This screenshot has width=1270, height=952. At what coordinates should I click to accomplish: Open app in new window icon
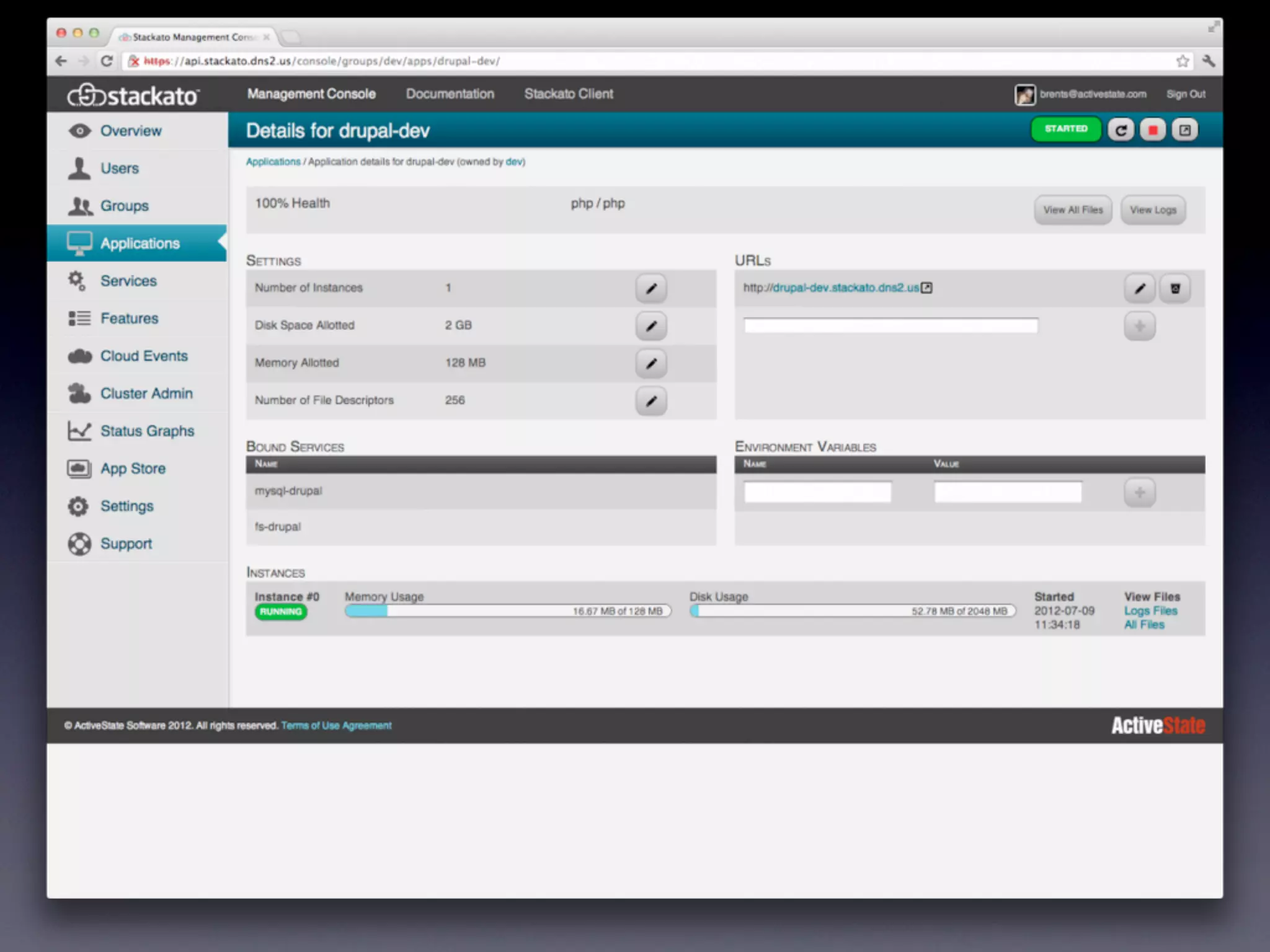[x=1184, y=130]
